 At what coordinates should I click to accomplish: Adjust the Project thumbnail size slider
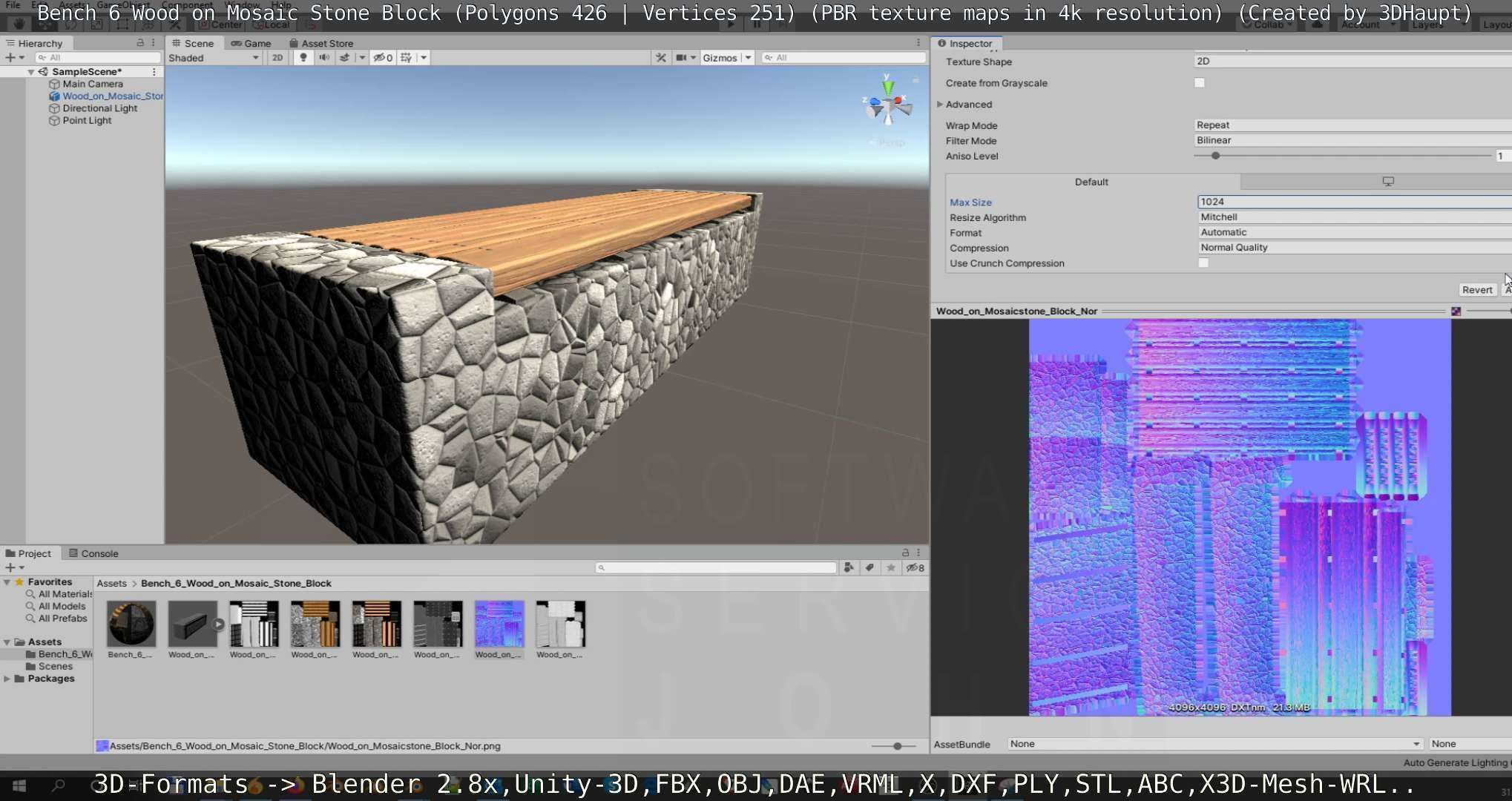pos(896,746)
